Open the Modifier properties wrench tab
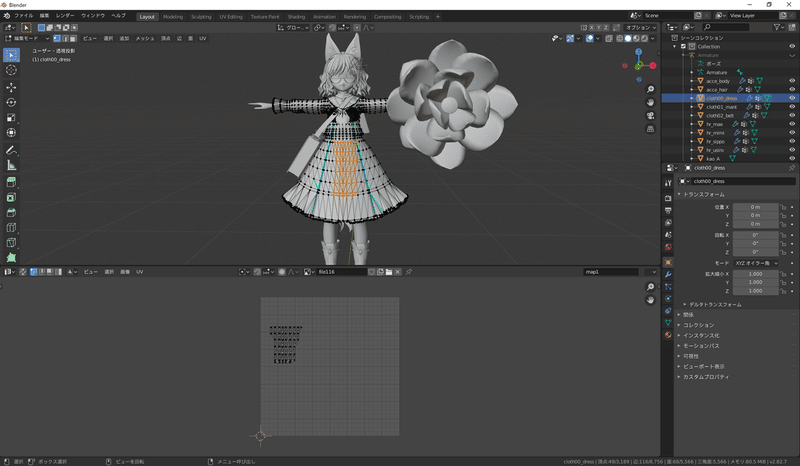The width and height of the screenshot is (800, 466). [x=668, y=273]
